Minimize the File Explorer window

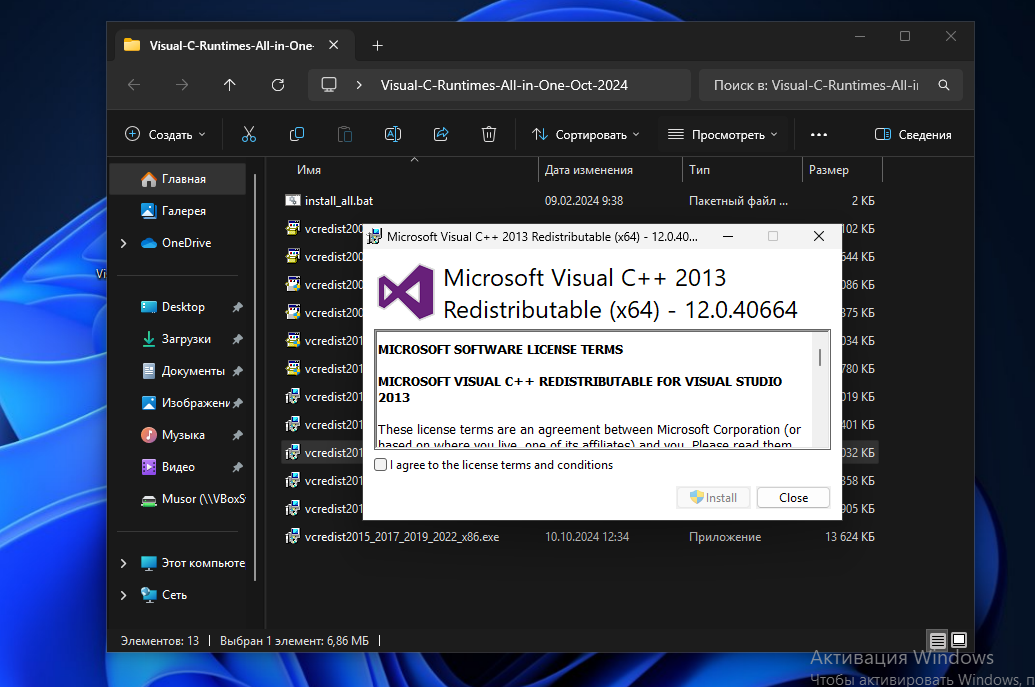click(x=859, y=36)
